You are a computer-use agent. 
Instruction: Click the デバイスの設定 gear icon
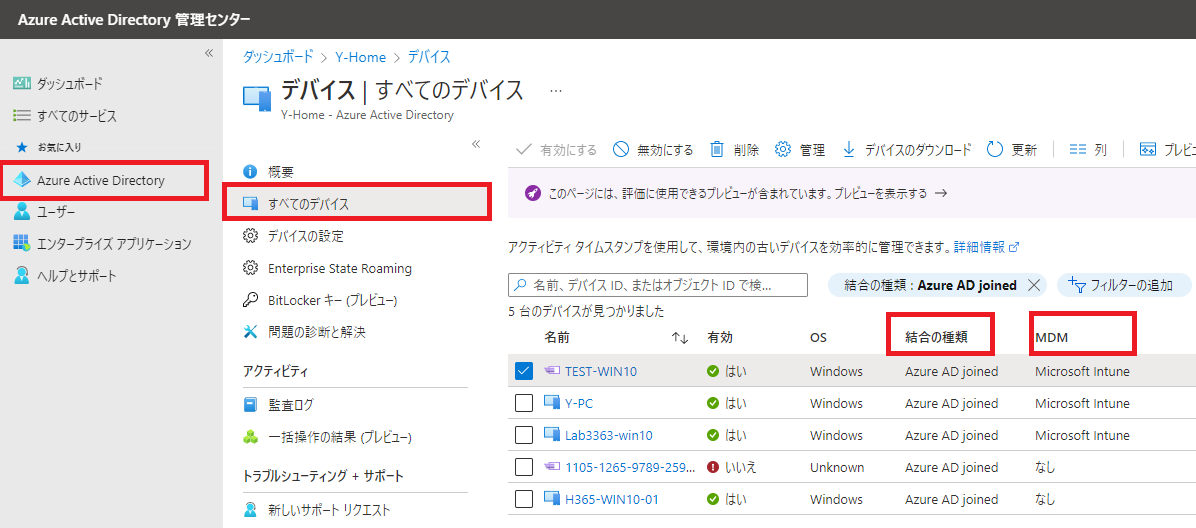click(250, 237)
